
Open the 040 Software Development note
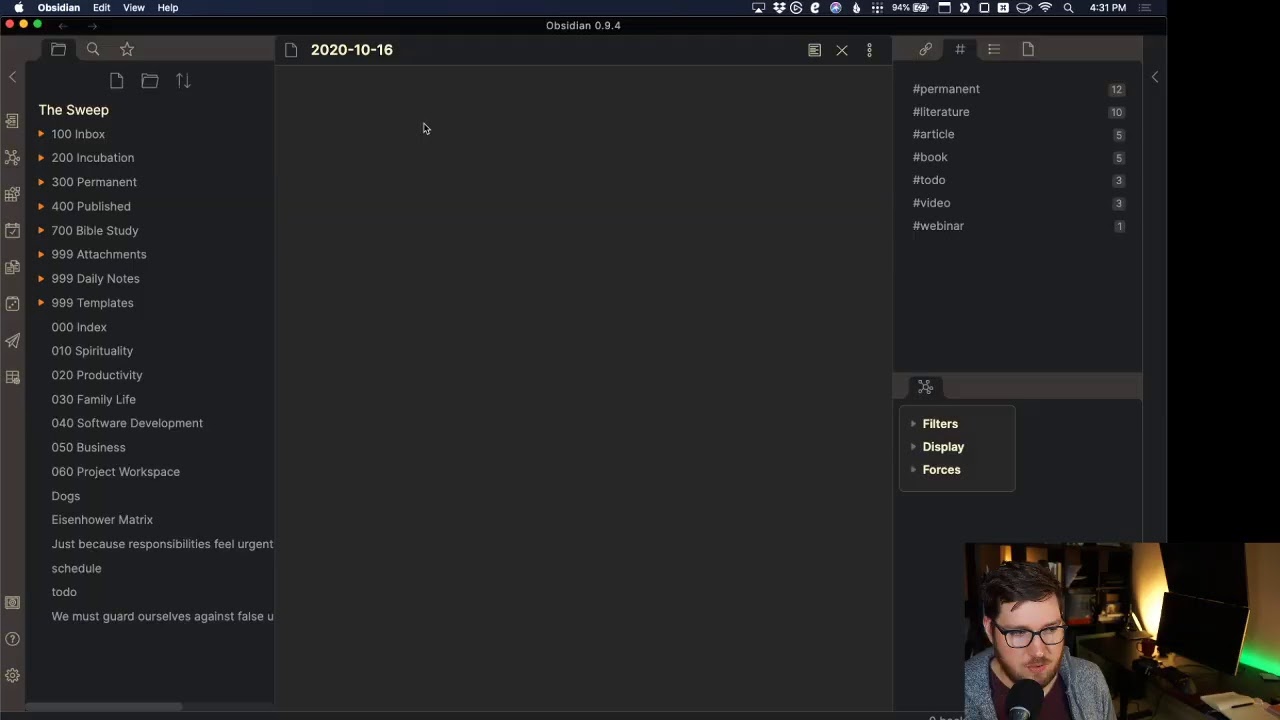(x=127, y=423)
